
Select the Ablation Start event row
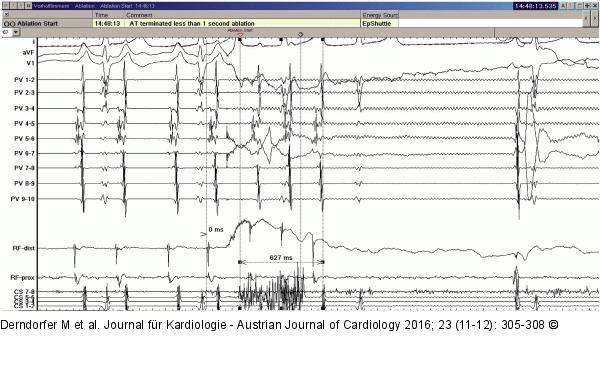pyautogui.click(x=47, y=23)
